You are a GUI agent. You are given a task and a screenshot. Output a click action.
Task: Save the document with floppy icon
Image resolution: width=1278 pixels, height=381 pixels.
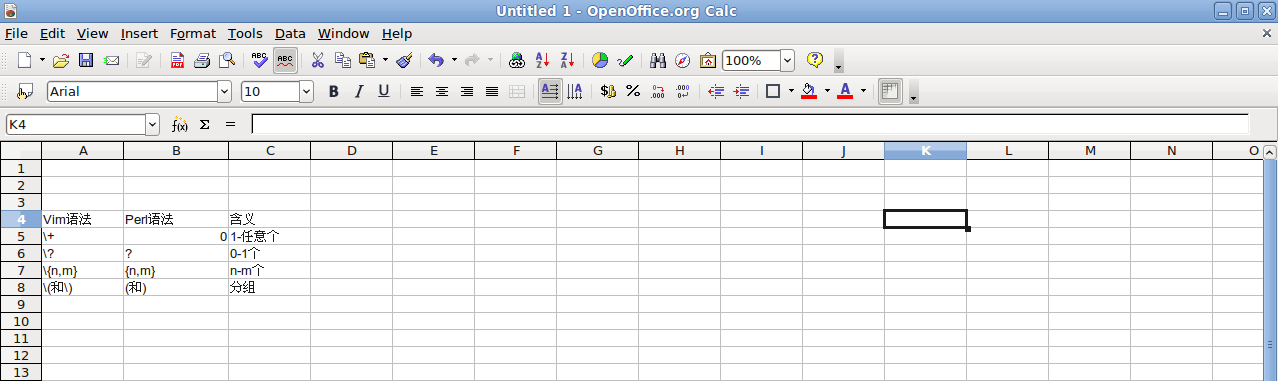point(86,60)
